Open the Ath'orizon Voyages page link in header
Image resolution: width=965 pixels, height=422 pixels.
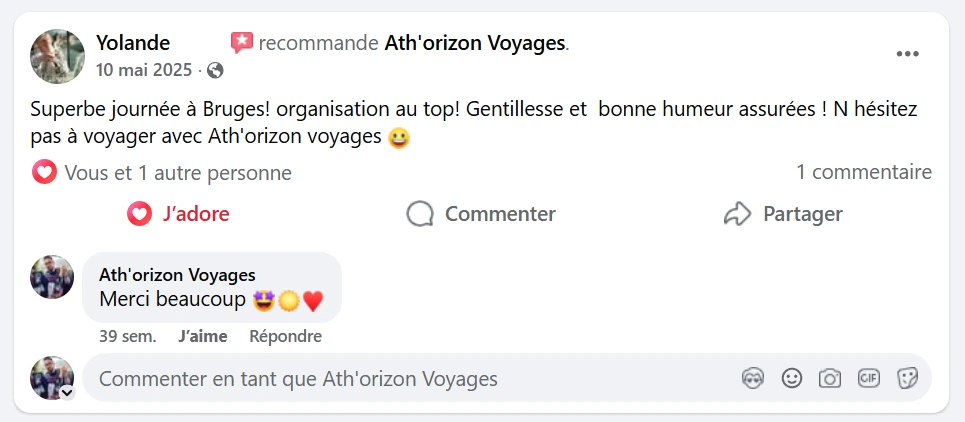[x=475, y=43]
